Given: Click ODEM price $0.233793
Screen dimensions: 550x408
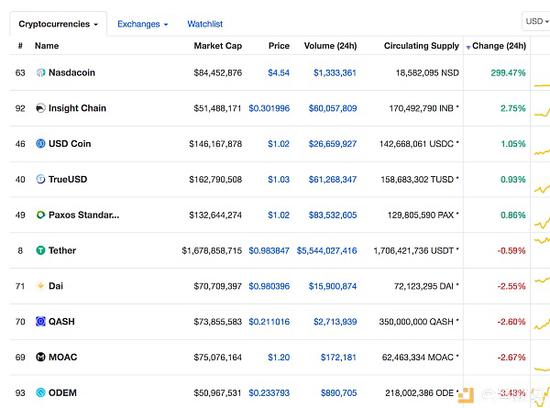Looking at the screenshot, I should (x=269, y=393).
